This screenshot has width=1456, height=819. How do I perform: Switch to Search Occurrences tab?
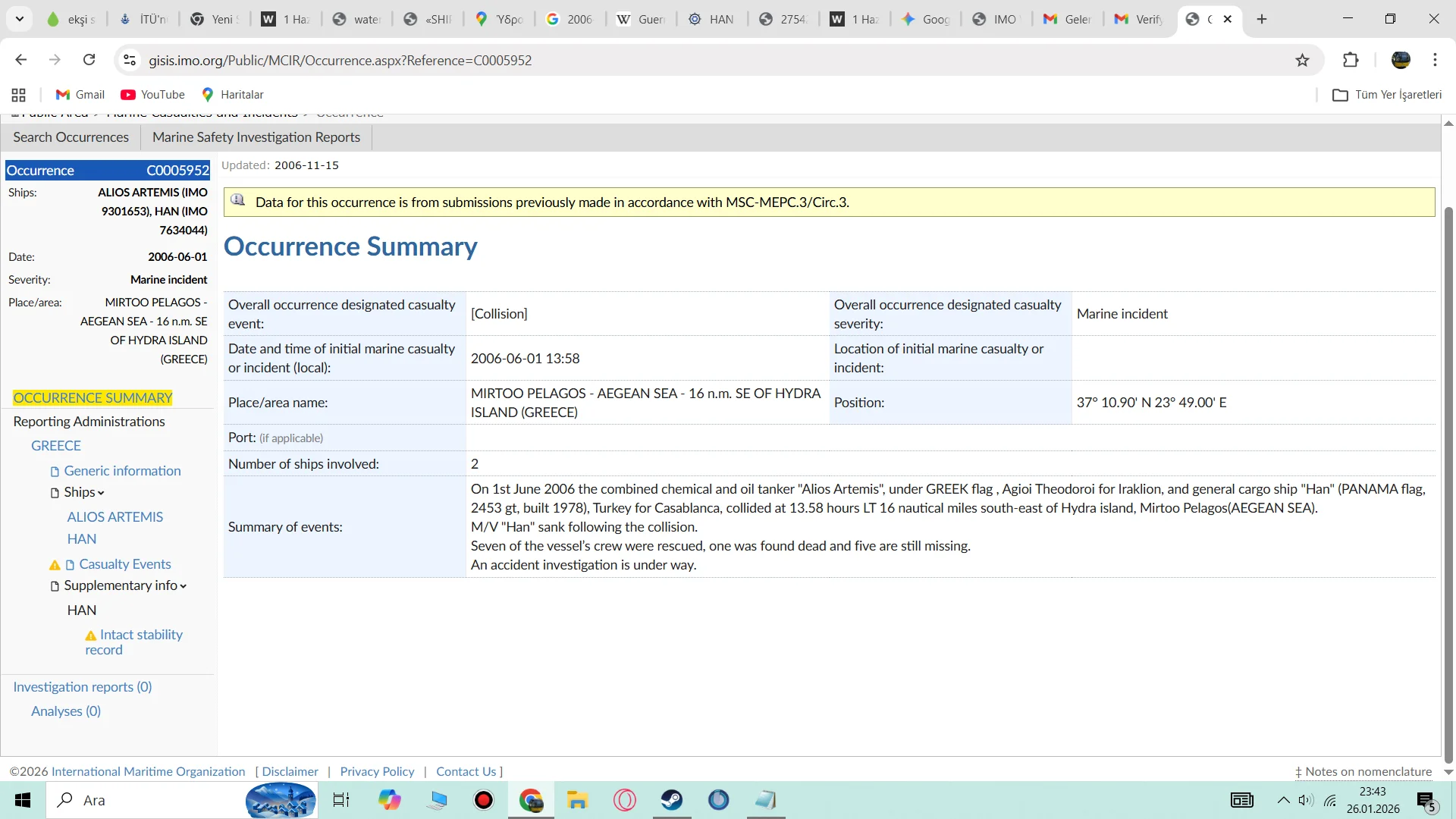point(71,137)
